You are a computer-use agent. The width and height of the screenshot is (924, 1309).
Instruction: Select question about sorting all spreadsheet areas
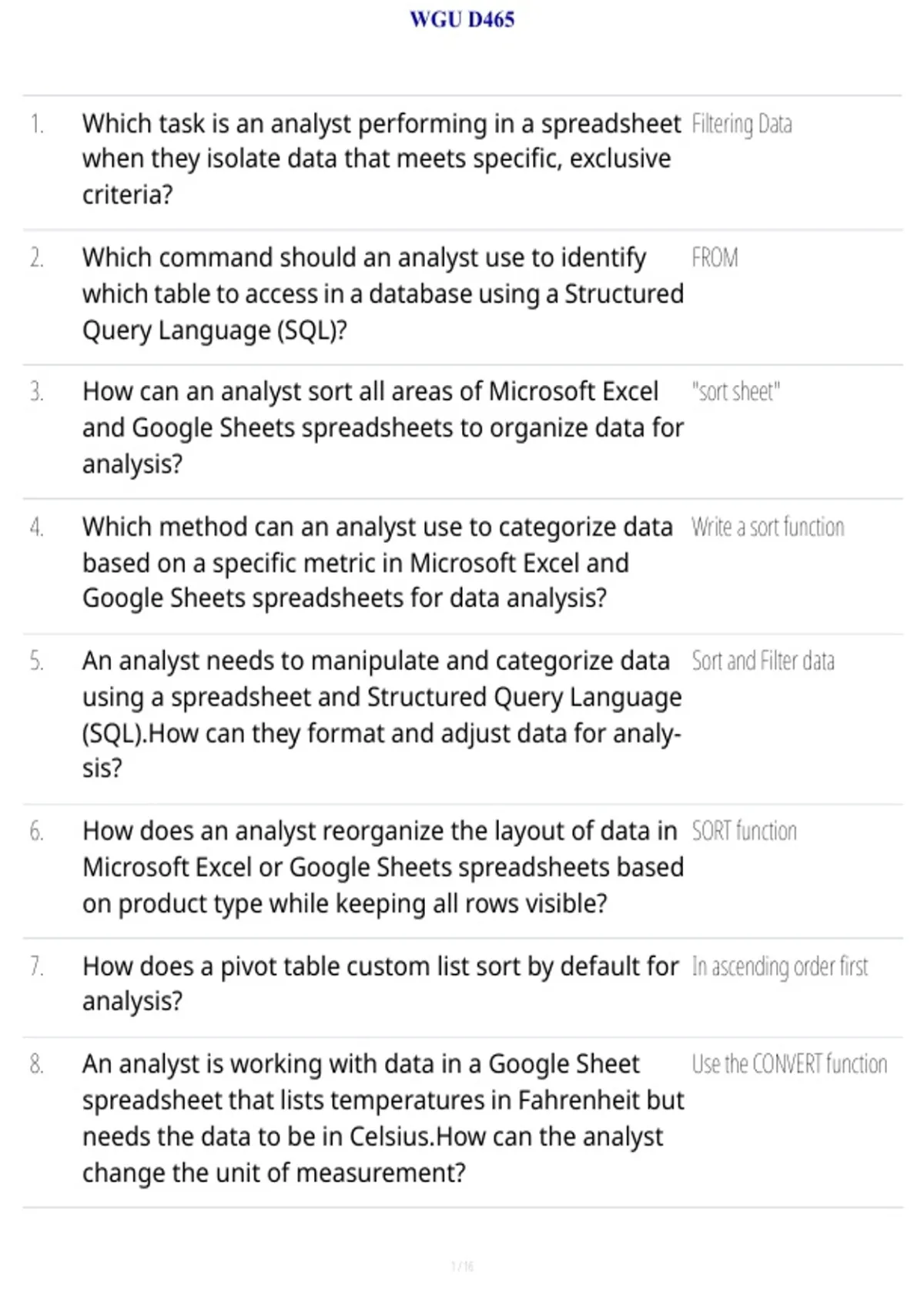383,427
